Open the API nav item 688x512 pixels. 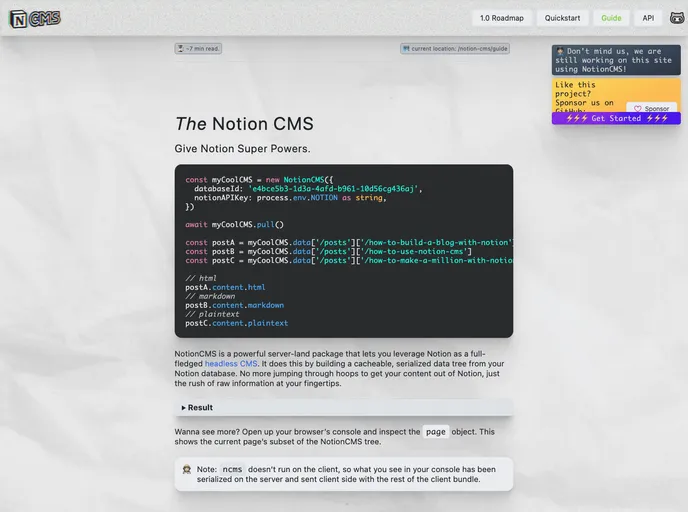click(648, 18)
